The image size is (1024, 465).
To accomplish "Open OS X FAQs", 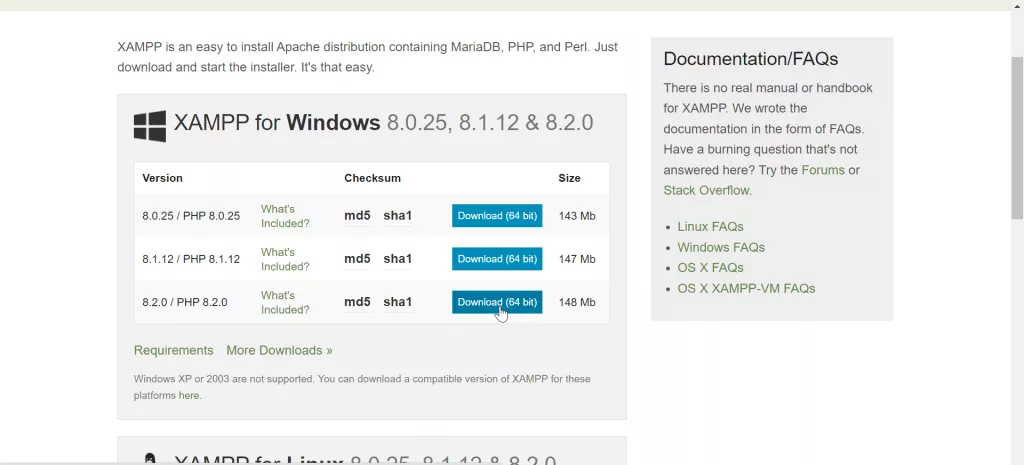I will point(711,268).
